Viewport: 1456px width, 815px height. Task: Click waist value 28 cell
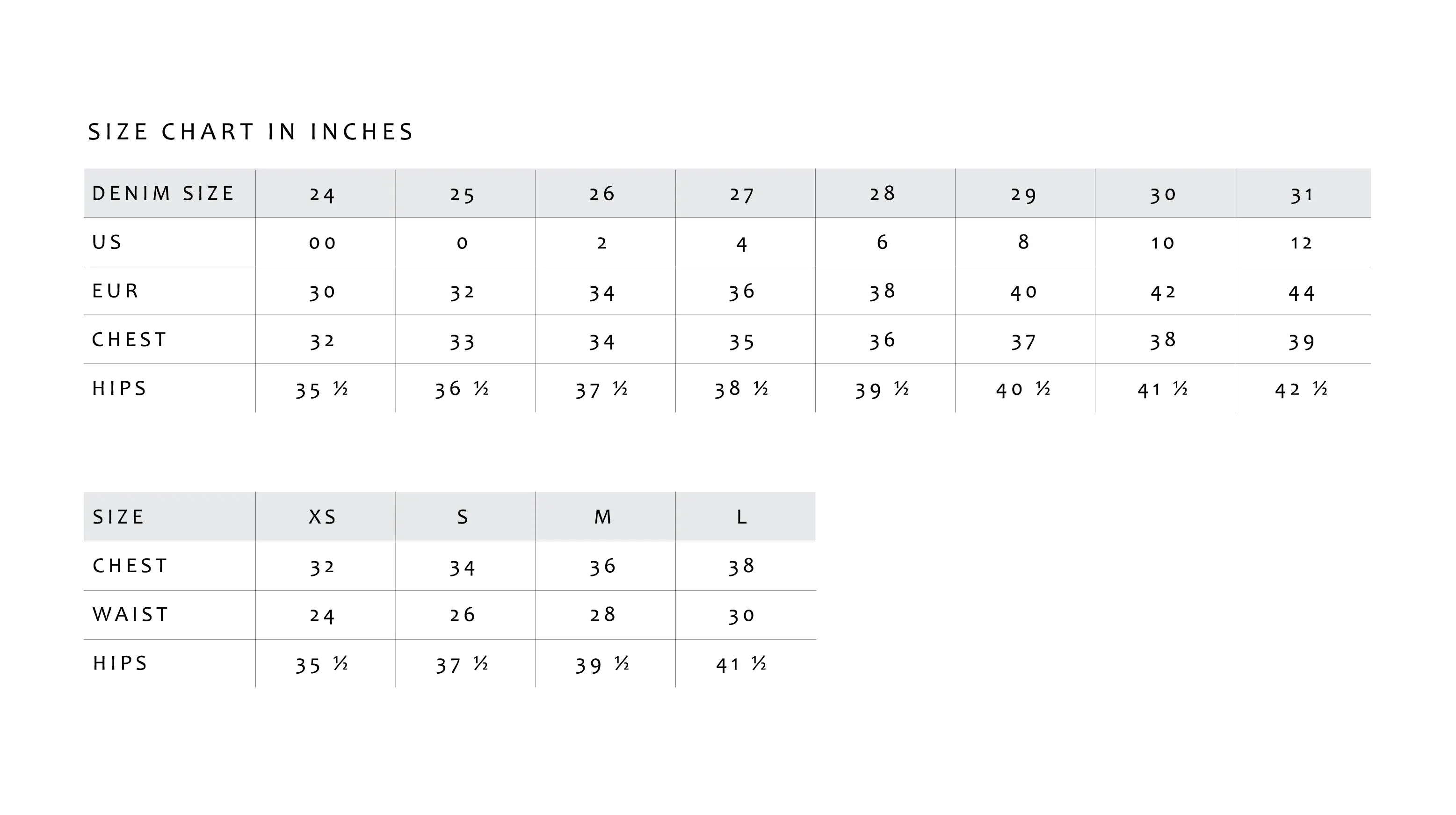[605, 615]
